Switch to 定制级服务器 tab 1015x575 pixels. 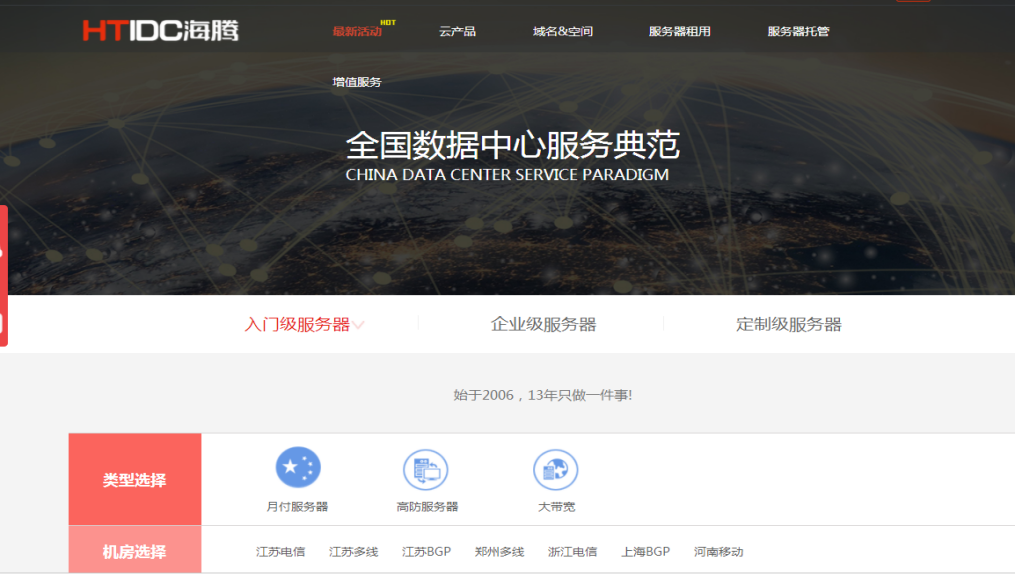click(789, 325)
